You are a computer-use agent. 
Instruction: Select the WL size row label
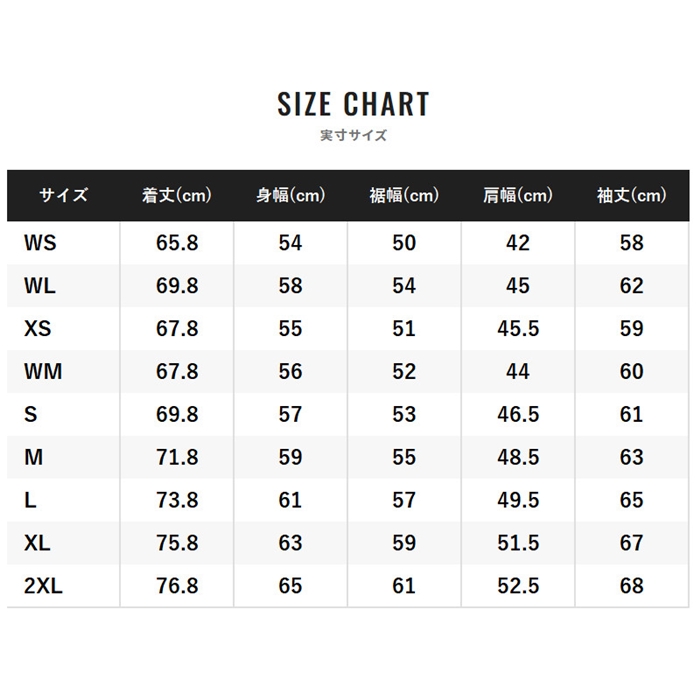pos(40,286)
